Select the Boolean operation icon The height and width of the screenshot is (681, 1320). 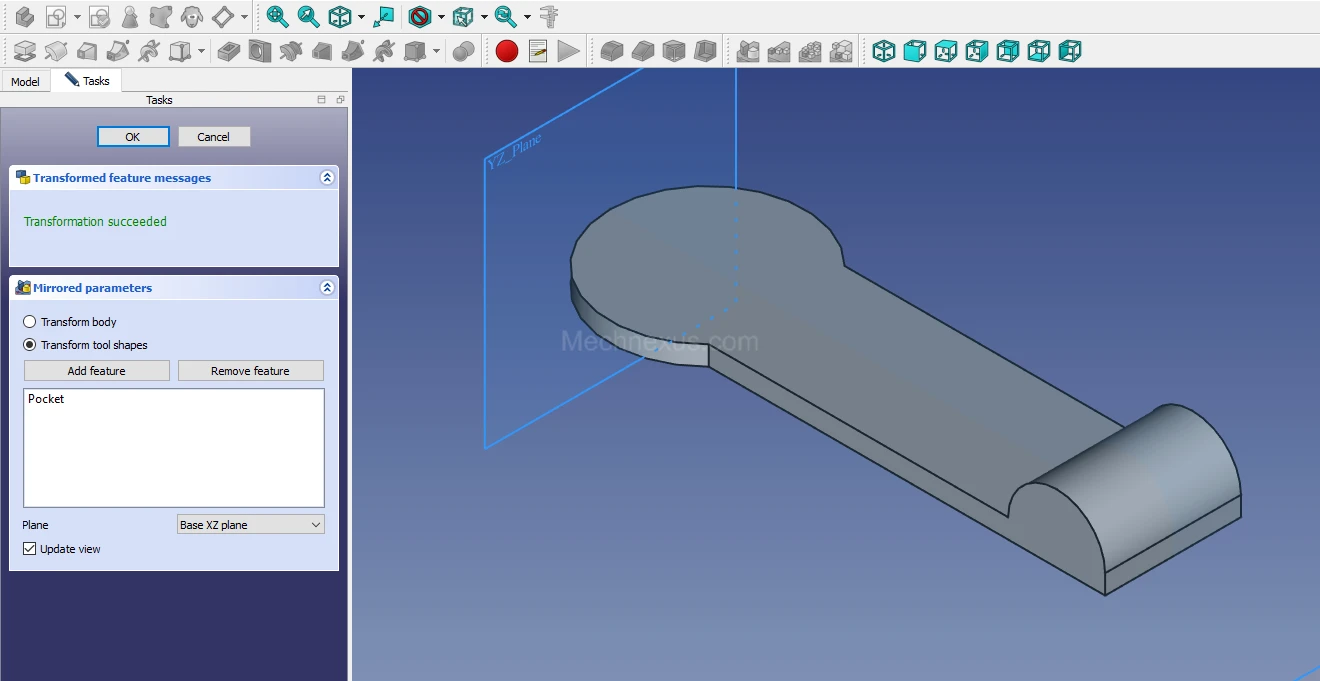click(462, 51)
